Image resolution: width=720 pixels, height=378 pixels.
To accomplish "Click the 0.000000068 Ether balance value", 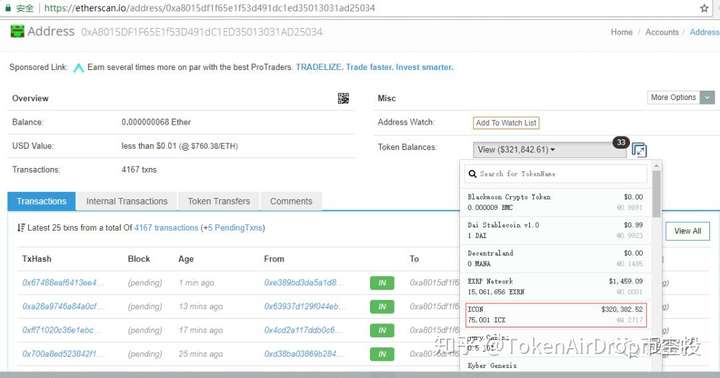I will click(156, 122).
